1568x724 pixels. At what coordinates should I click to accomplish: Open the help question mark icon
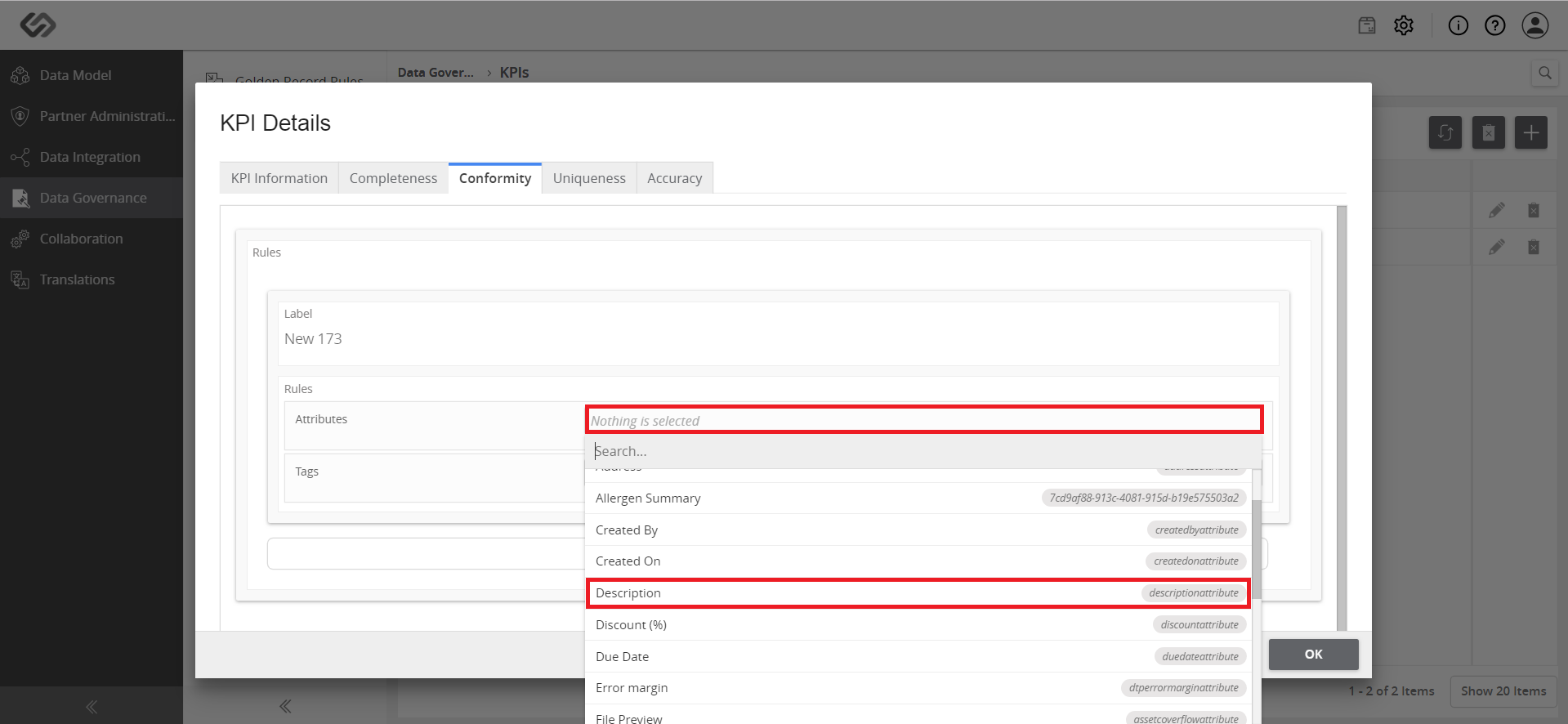(1495, 25)
